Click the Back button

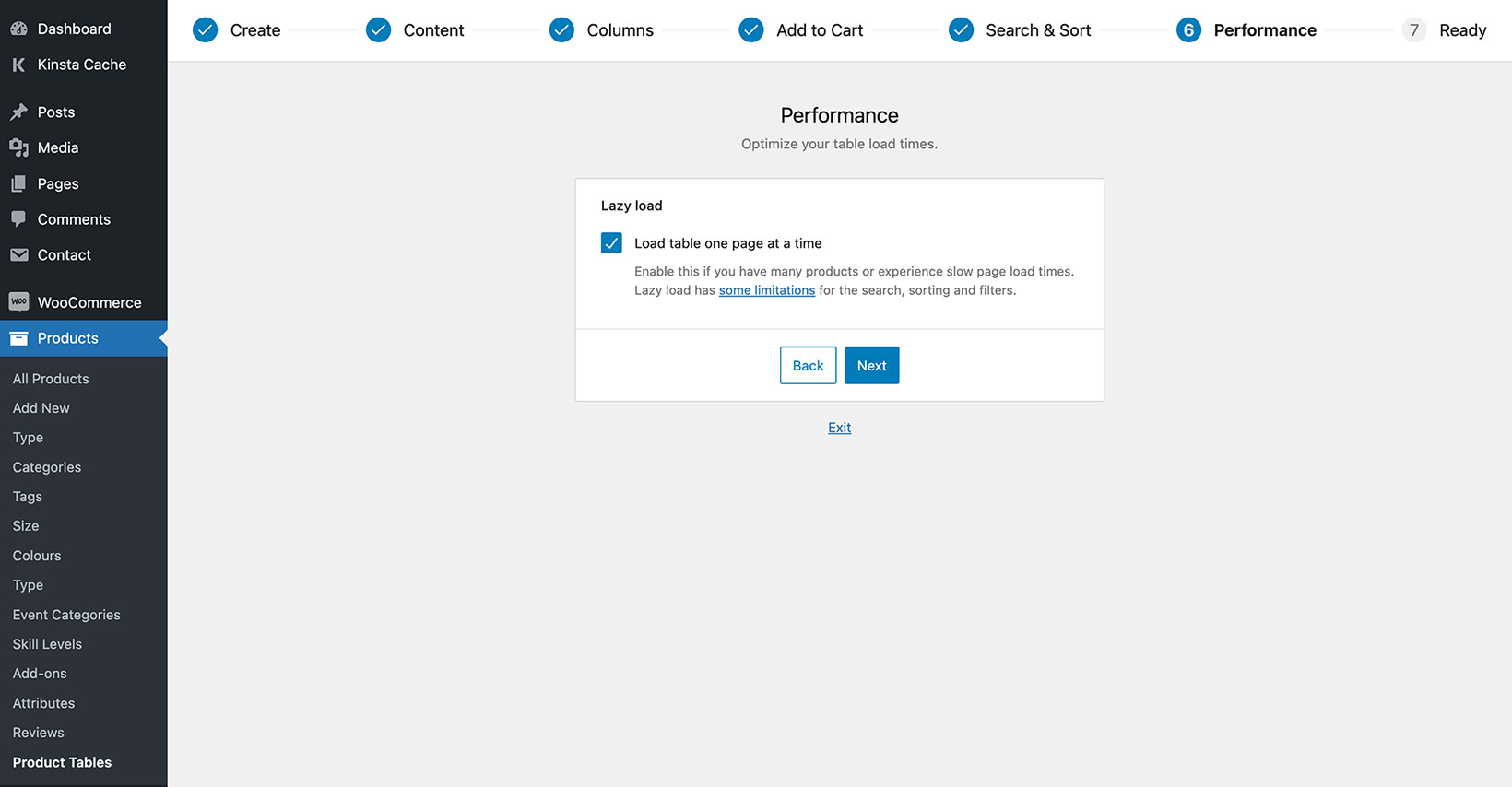click(808, 366)
